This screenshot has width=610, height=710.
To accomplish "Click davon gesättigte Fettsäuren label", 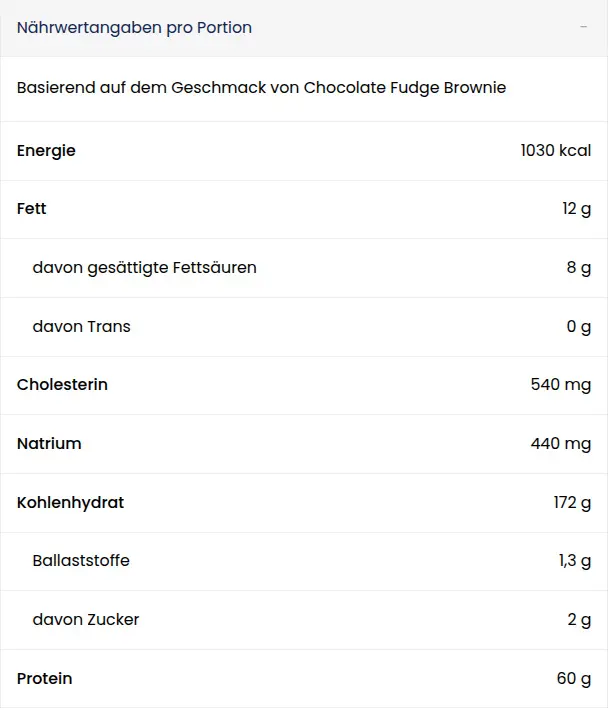I will tap(144, 268).
